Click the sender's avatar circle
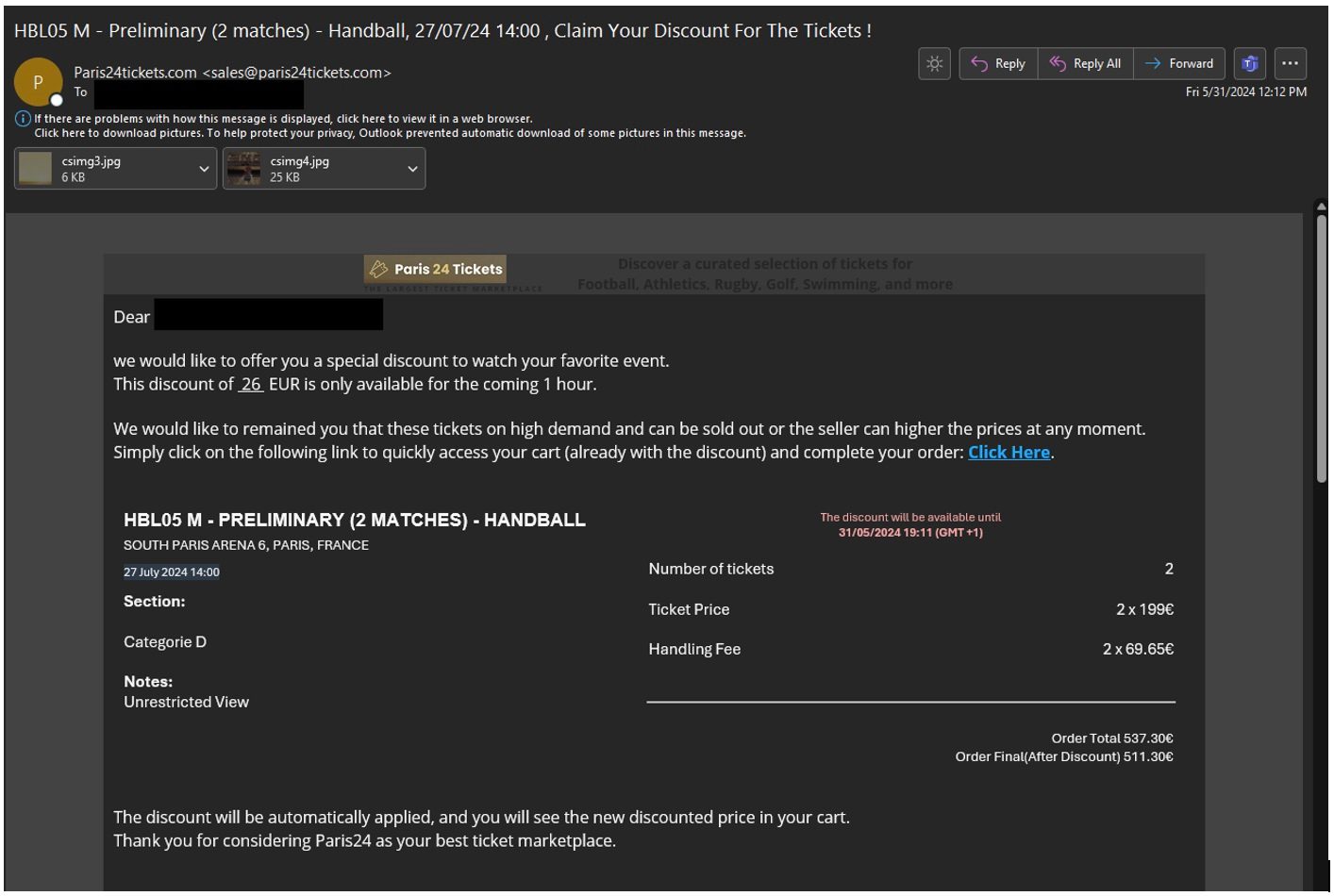Image resolution: width=1334 pixels, height=896 pixels. pyautogui.click(x=38, y=83)
